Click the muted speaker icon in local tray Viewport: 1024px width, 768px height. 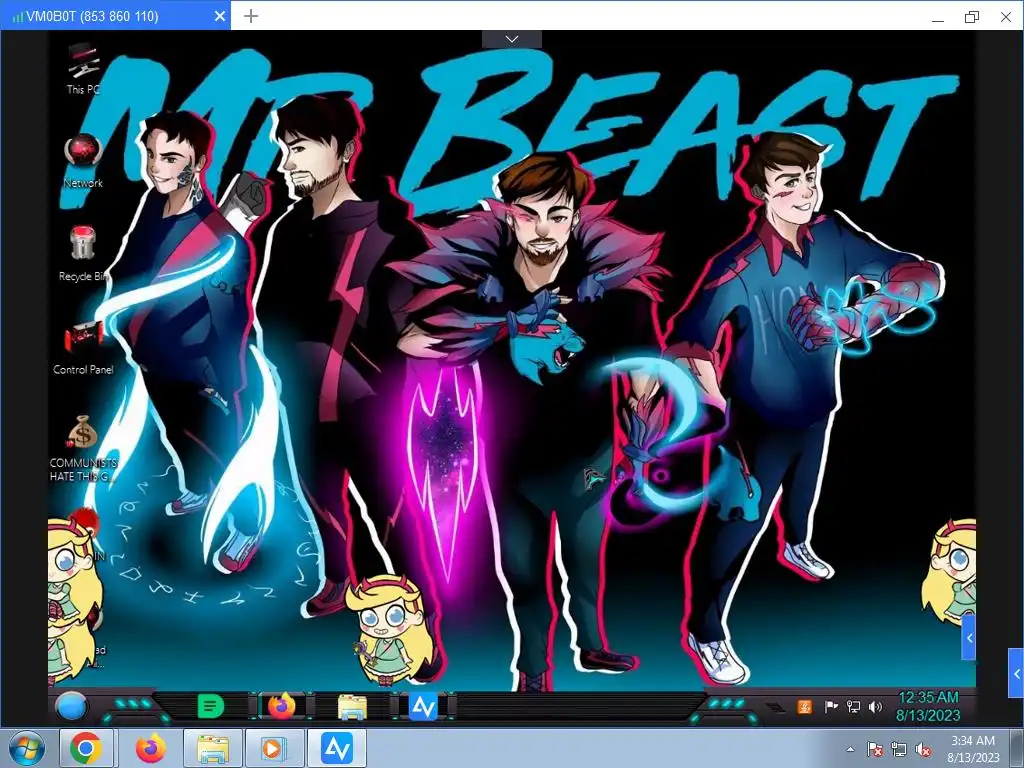[x=923, y=749]
